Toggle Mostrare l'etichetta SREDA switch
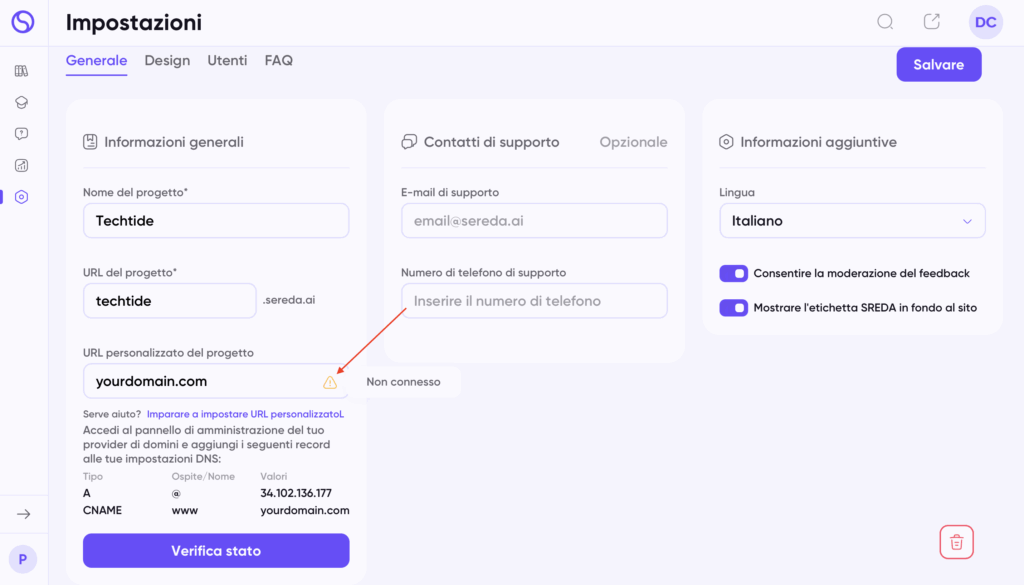 pyautogui.click(x=733, y=308)
